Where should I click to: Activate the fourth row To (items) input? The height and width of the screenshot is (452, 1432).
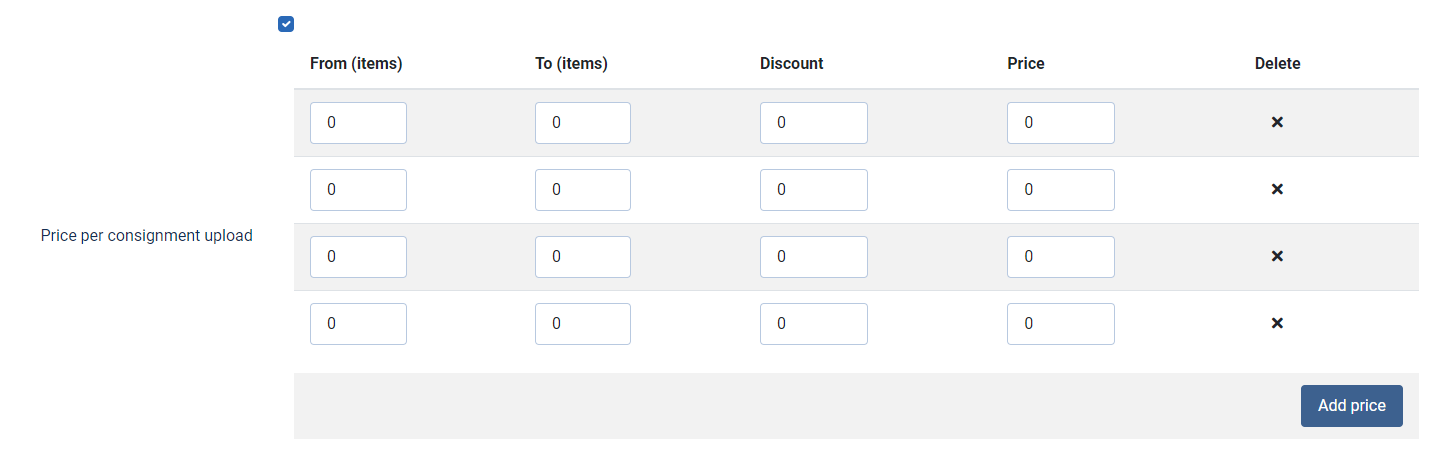pyautogui.click(x=583, y=324)
